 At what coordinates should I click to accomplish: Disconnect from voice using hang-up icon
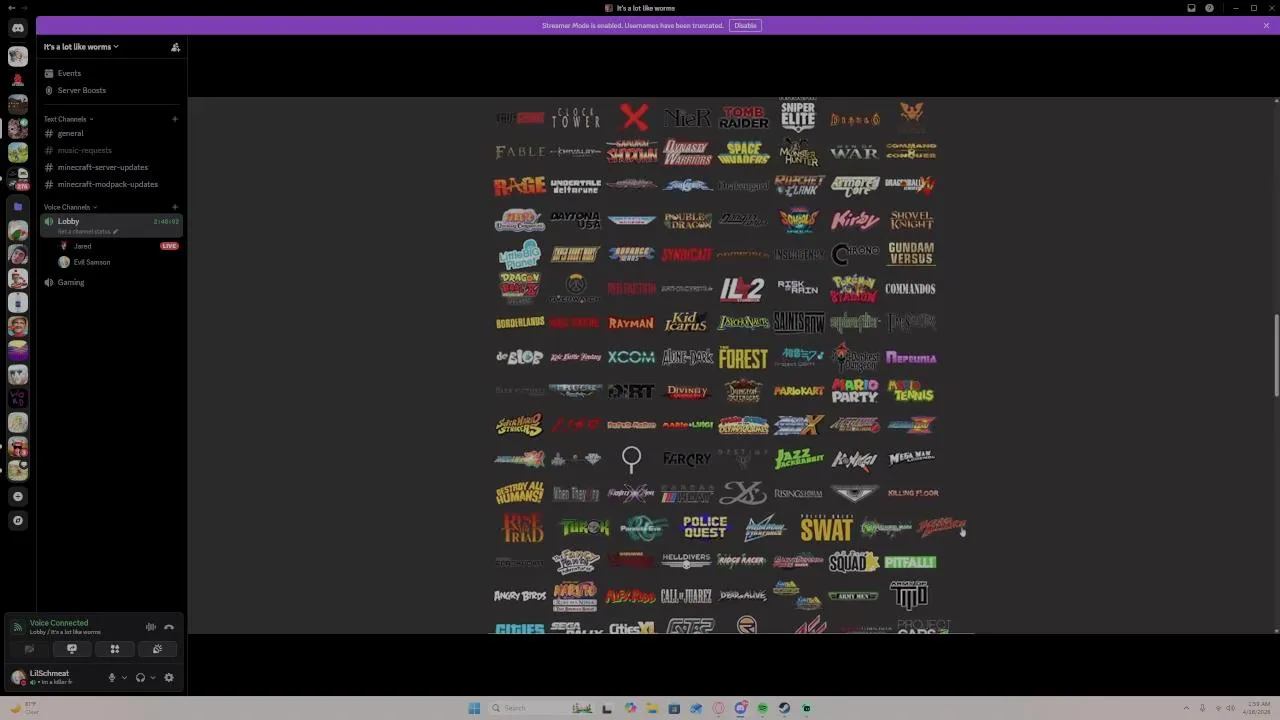(x=169, y=627)
